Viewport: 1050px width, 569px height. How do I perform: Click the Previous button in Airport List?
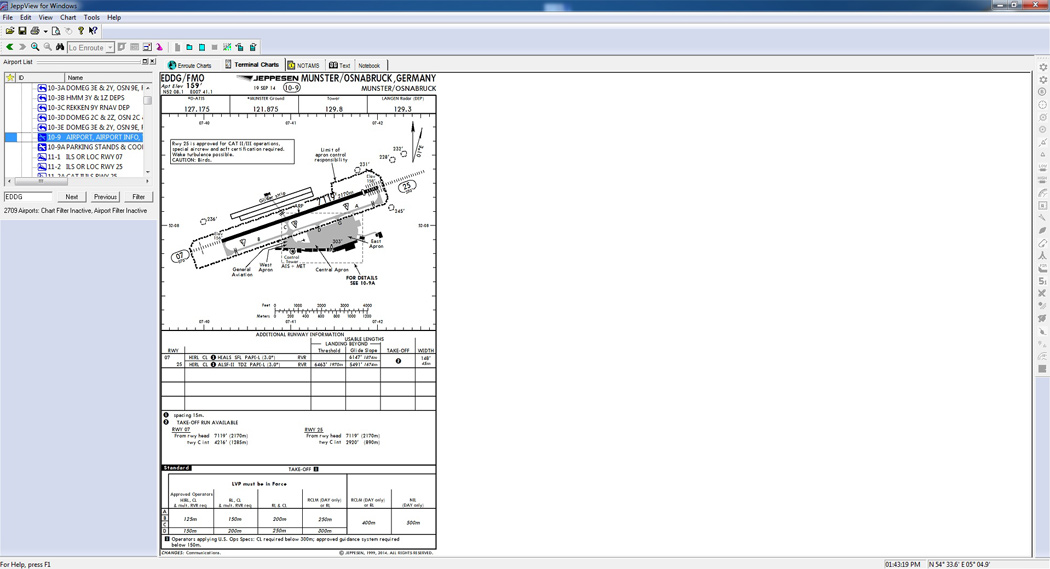tap(105, 197)
